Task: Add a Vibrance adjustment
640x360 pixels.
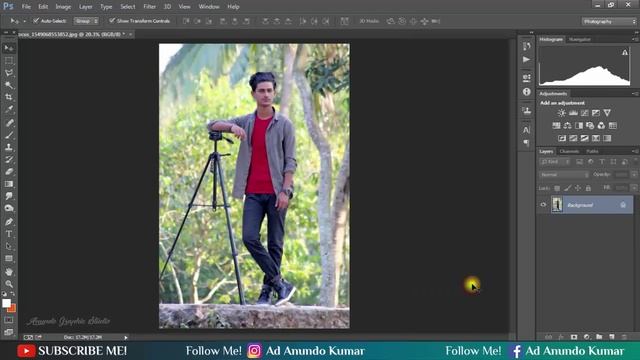Action: coord(607,113)
